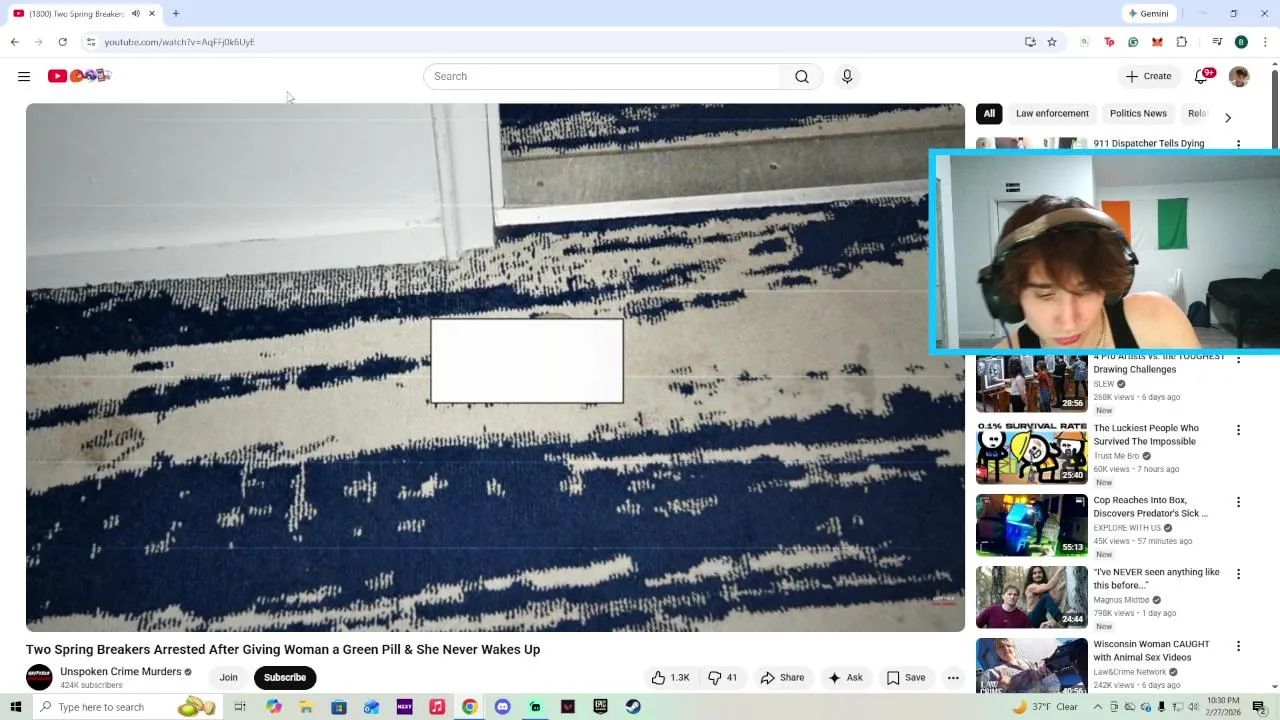This screenshot has width=1280, height=720.
Task: Open the 911 Dispatcher Tells Dying title
Action: pos(1149,144)
